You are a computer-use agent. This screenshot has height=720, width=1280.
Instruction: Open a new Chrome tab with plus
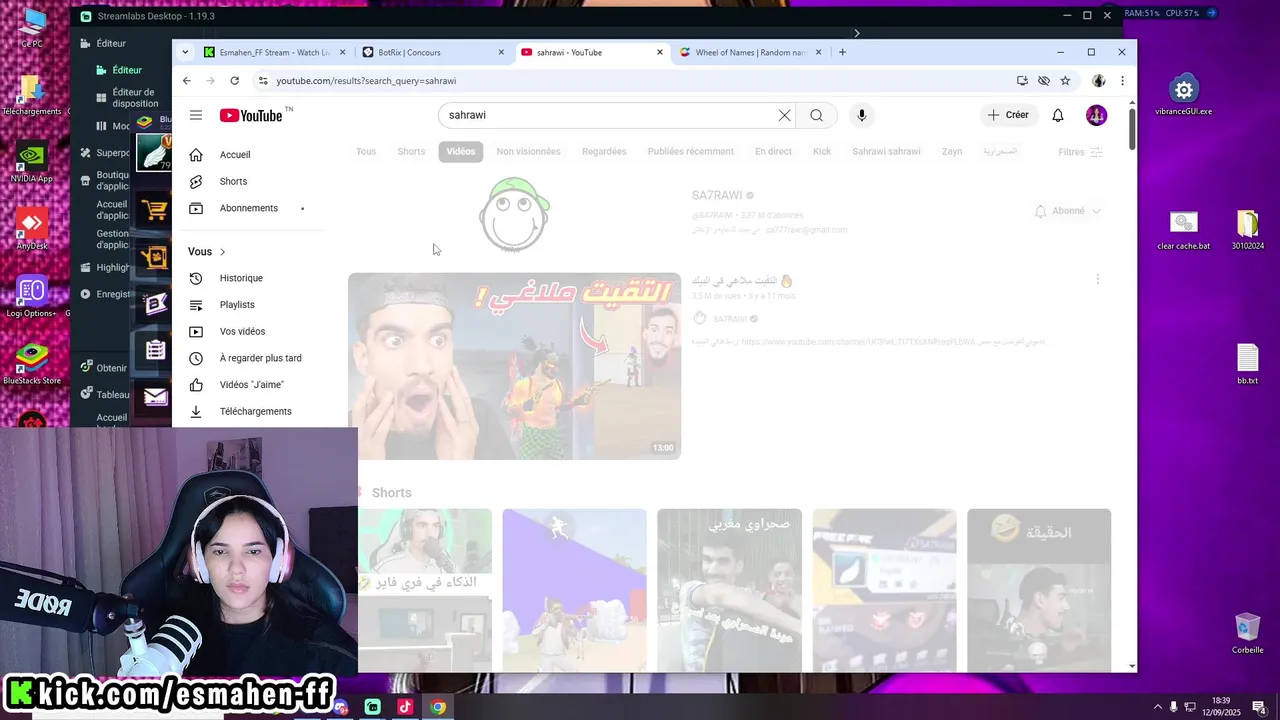click(x=842, y=52)
